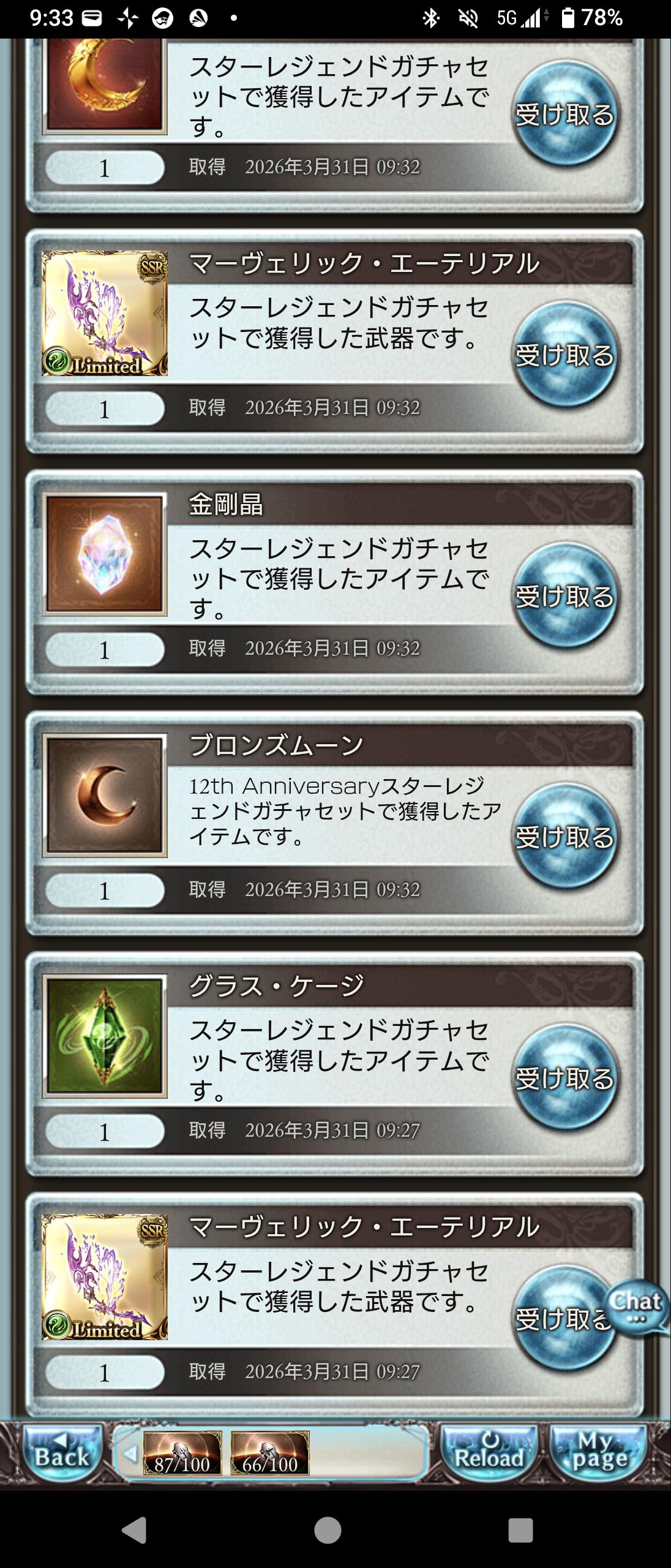Screen dimensions: 671x1568
Task: Open the first マーヴェリック・エーテリアル weapon icon
Action: (105, 313)
